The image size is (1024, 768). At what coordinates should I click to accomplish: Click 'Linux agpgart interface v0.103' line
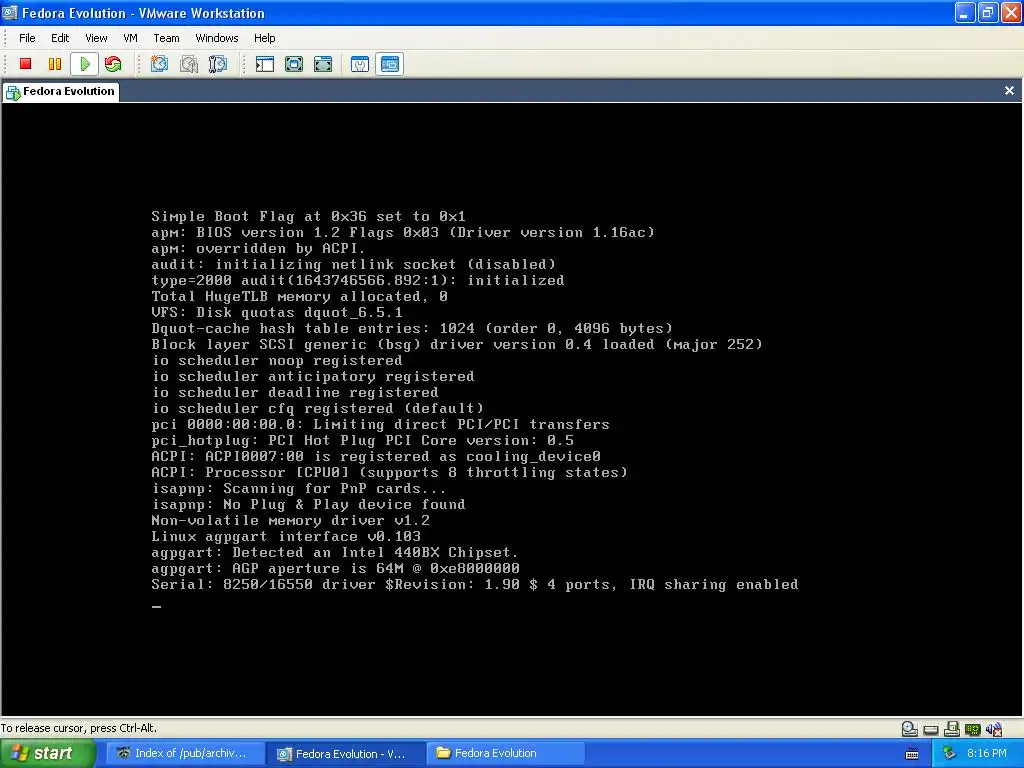[286, 537]
